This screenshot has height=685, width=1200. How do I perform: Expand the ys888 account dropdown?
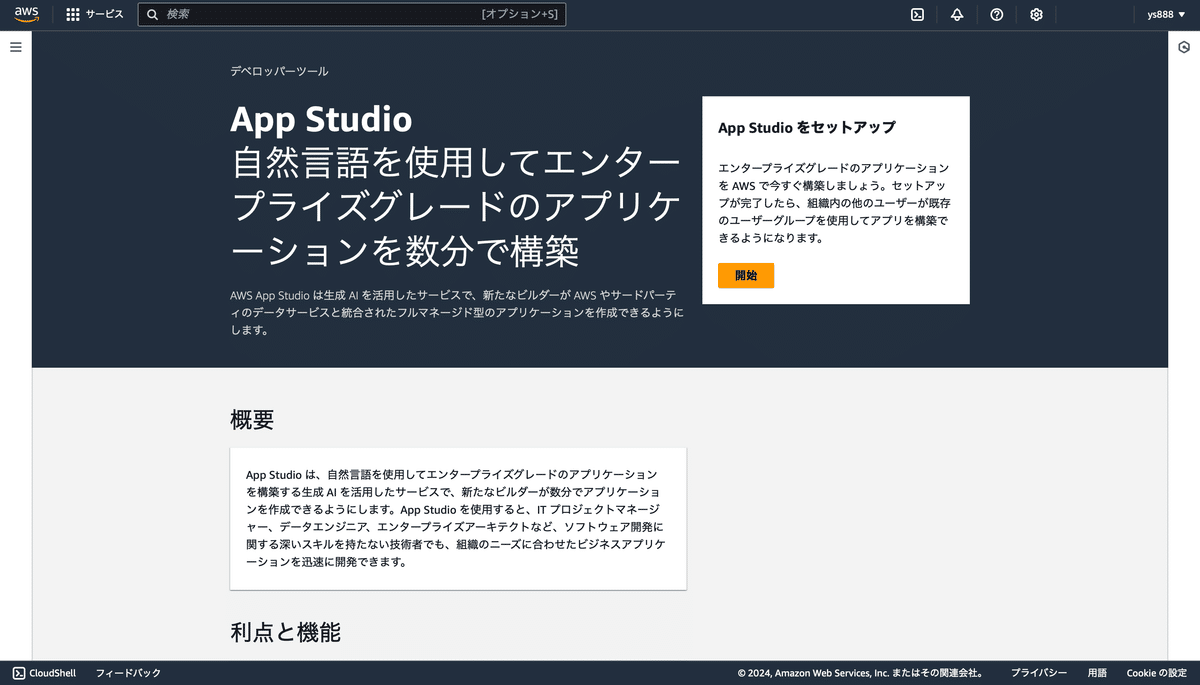pos(1166,14)
